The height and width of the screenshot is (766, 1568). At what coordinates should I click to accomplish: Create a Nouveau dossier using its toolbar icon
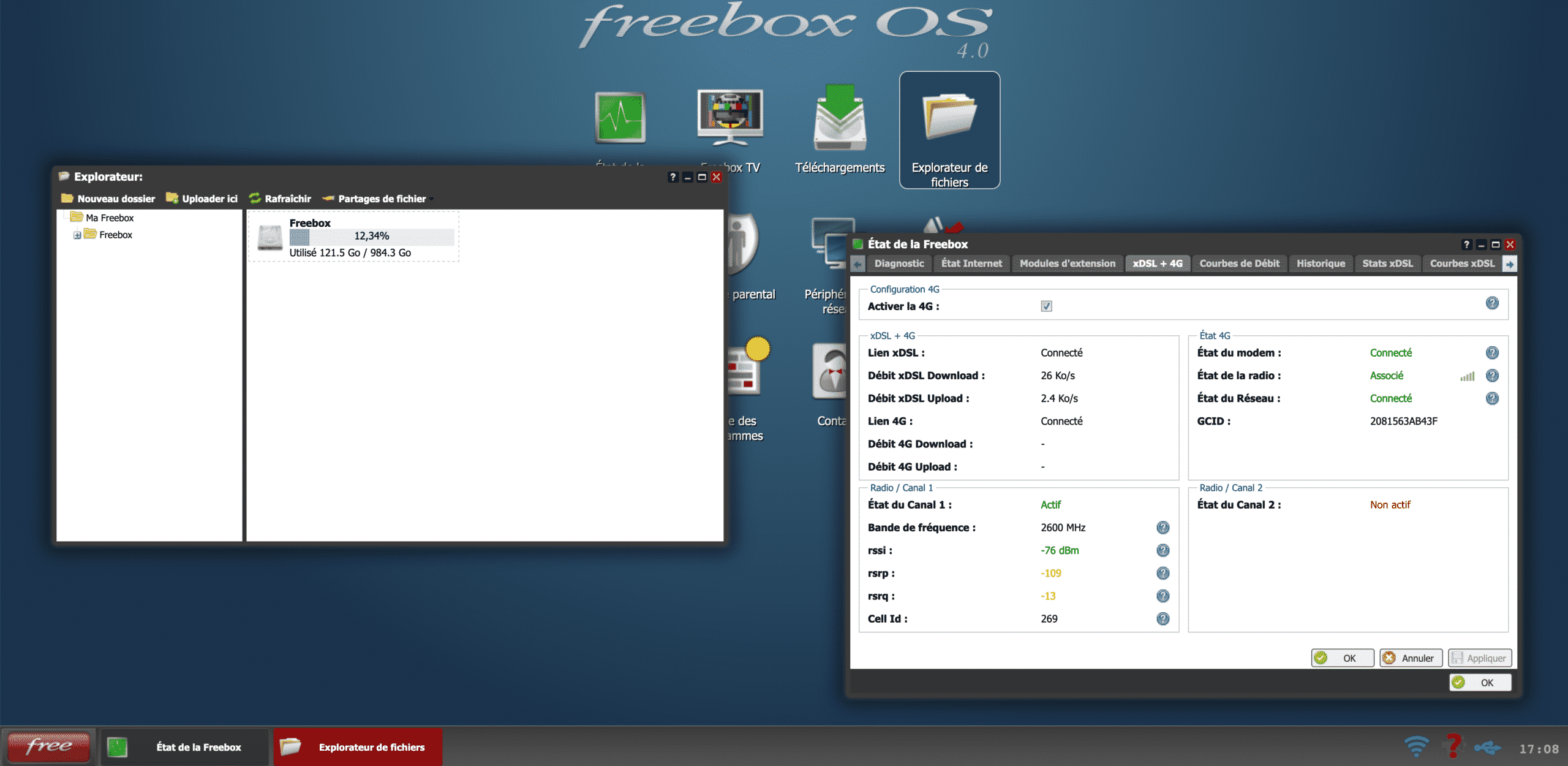pyautogui.click(x=67, y=198)
